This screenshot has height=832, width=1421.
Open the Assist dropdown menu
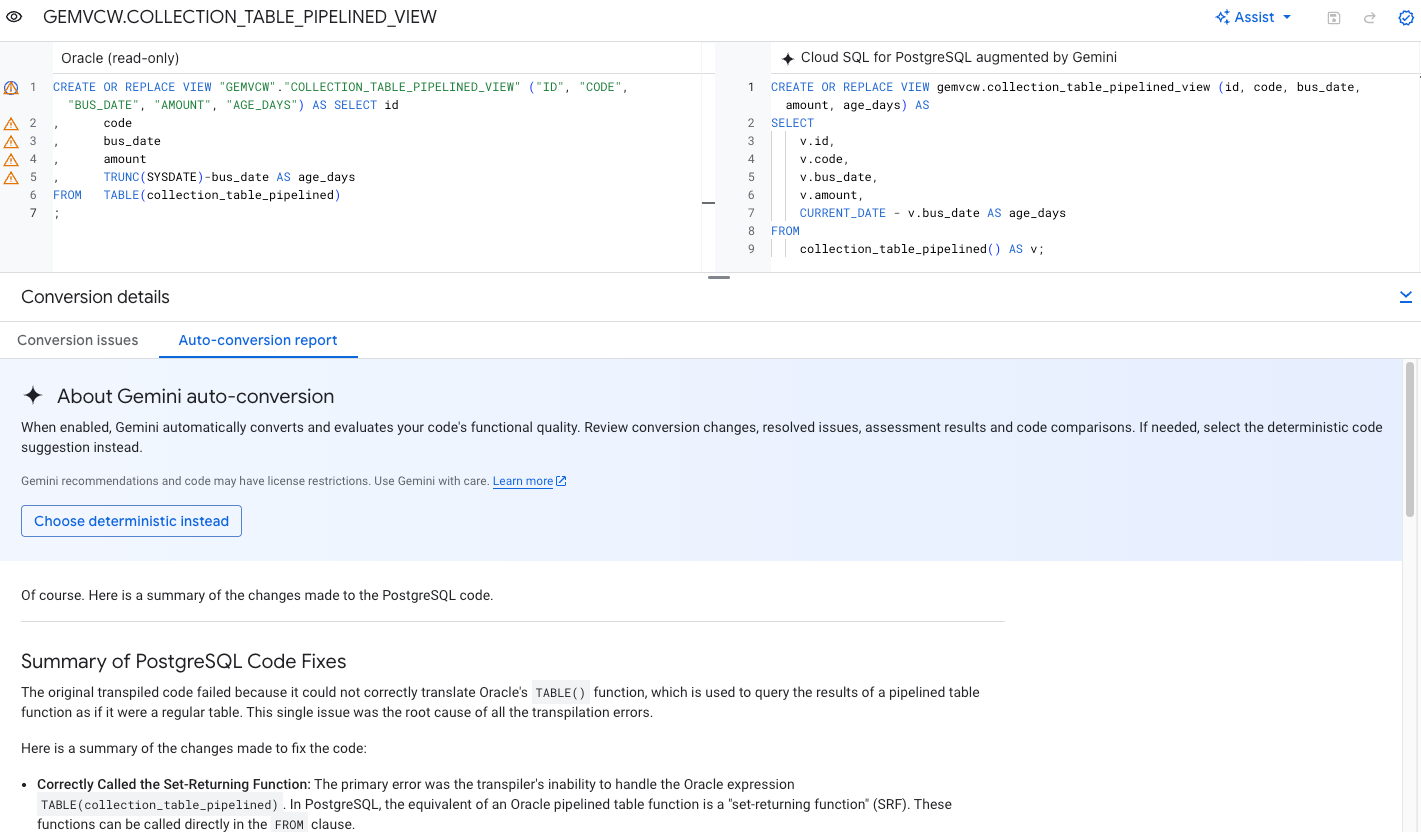[1252, 17]
